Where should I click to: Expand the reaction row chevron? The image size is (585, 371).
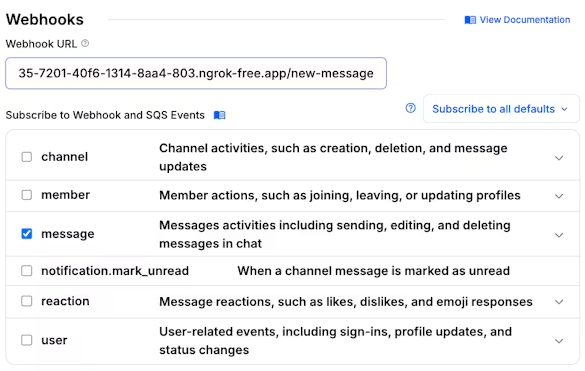coord(559,302)
